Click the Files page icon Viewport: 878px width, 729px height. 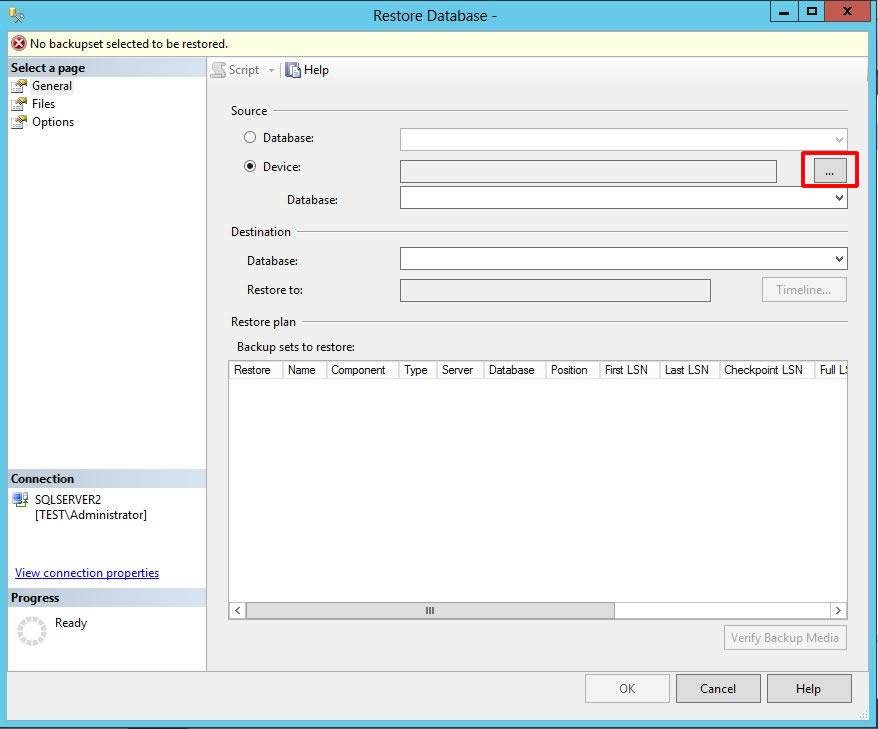click(x=18, y=104)
